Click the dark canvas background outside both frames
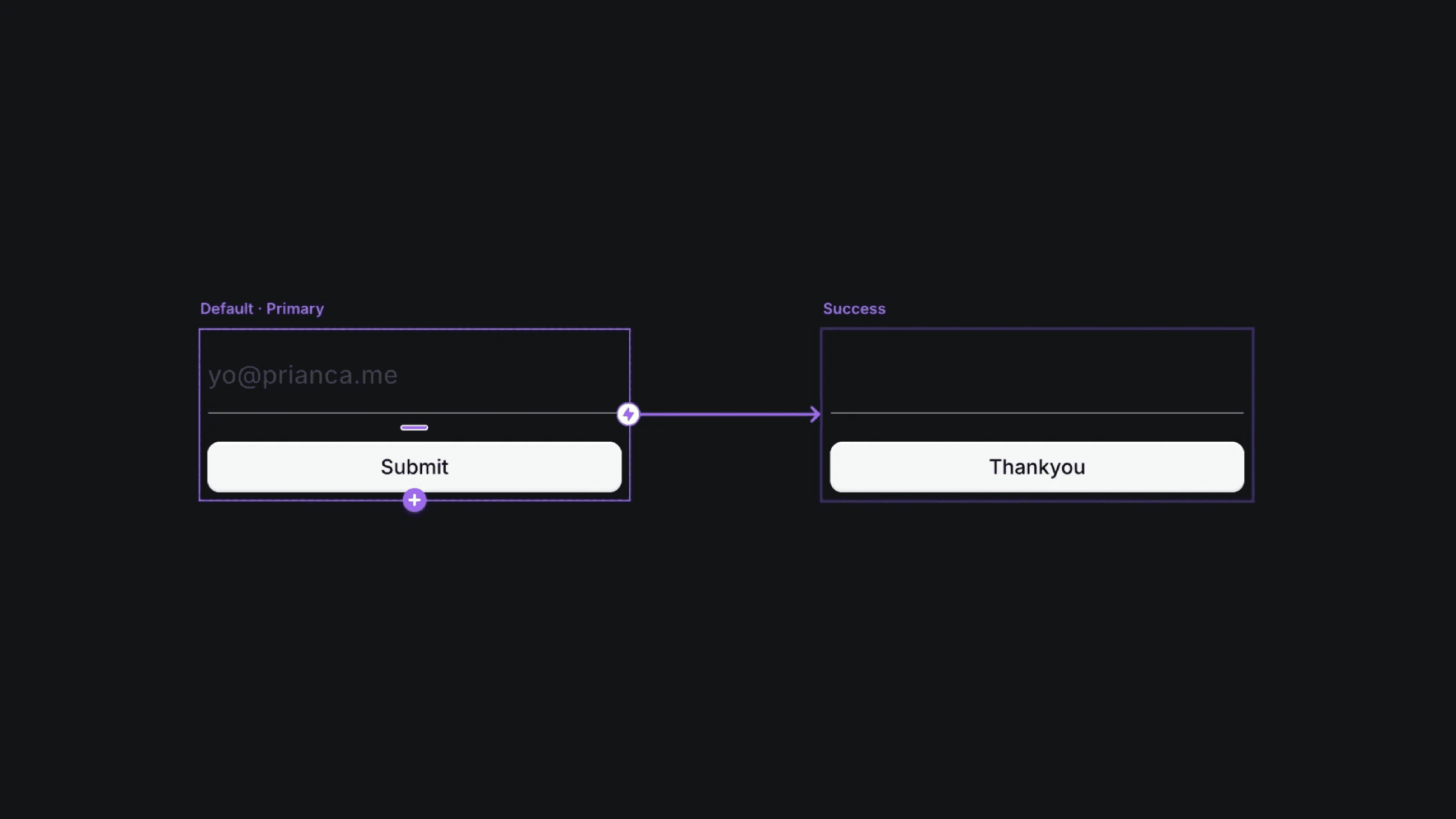This screenshot has height=819, width=1456. pyautogui.click(x=728, y=667)
